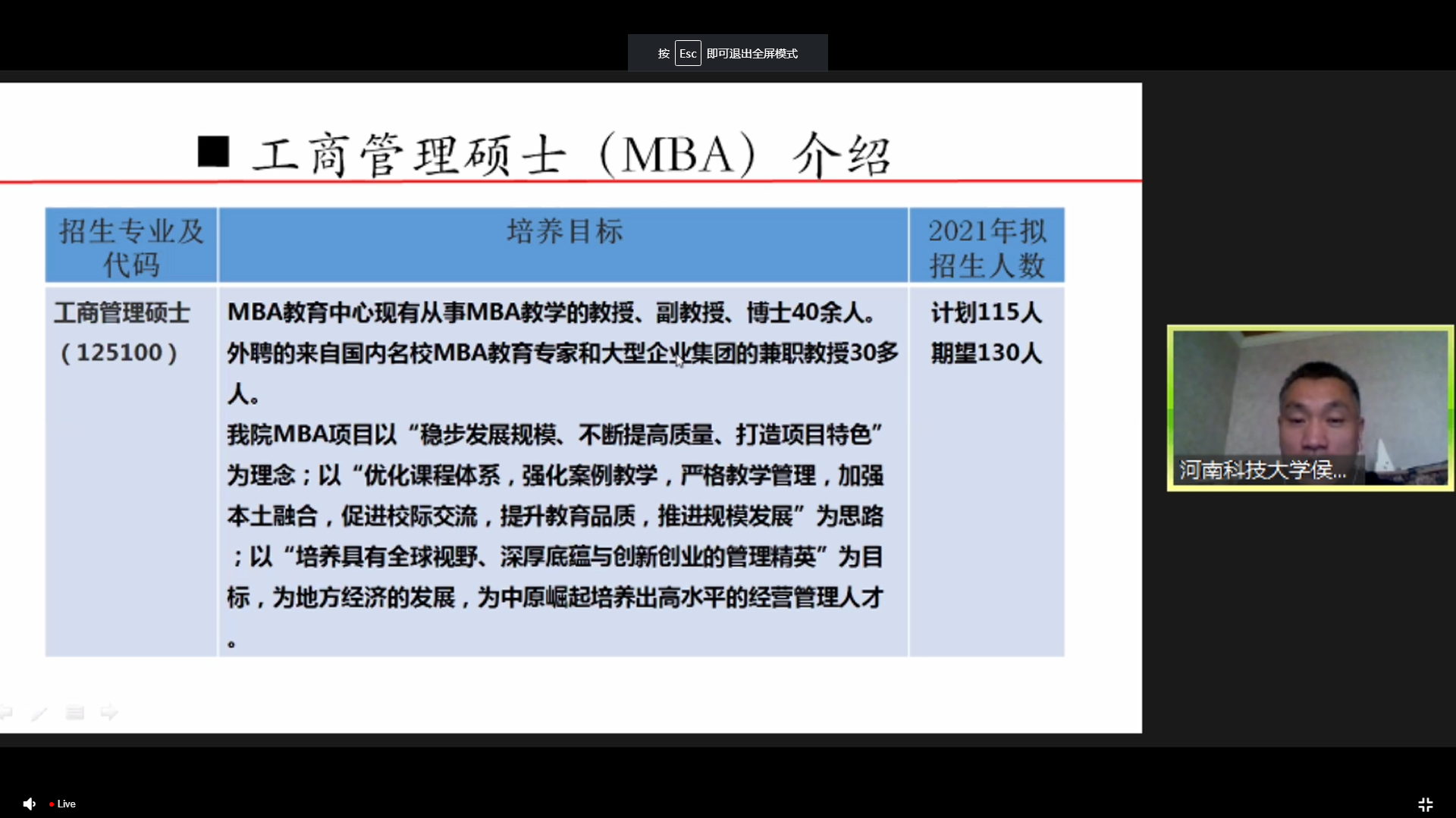Click the Esc key hint in banner

[x=688, y=53]
